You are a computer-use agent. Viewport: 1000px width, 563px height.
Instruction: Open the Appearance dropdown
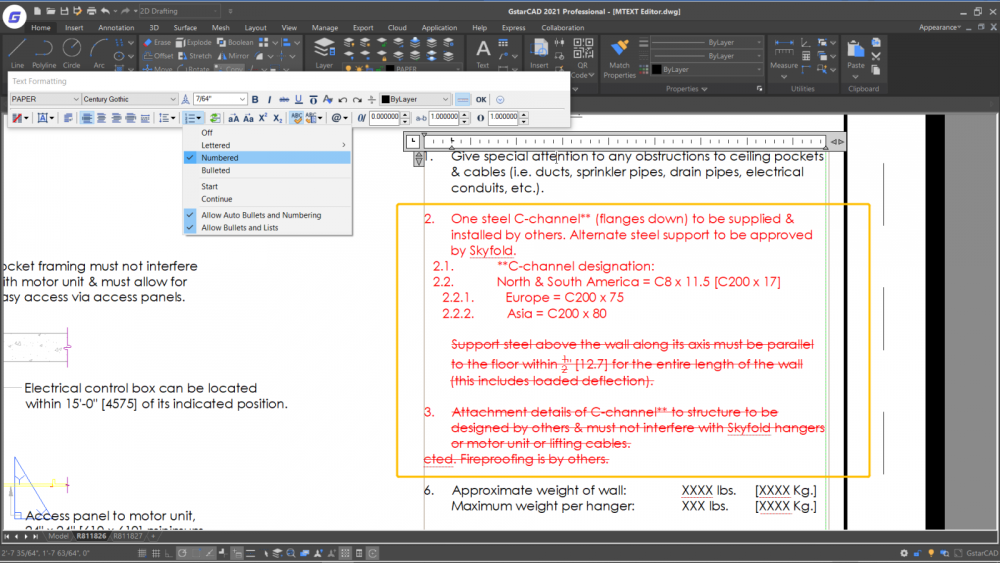pyautogui.click(x=940, y=27)
